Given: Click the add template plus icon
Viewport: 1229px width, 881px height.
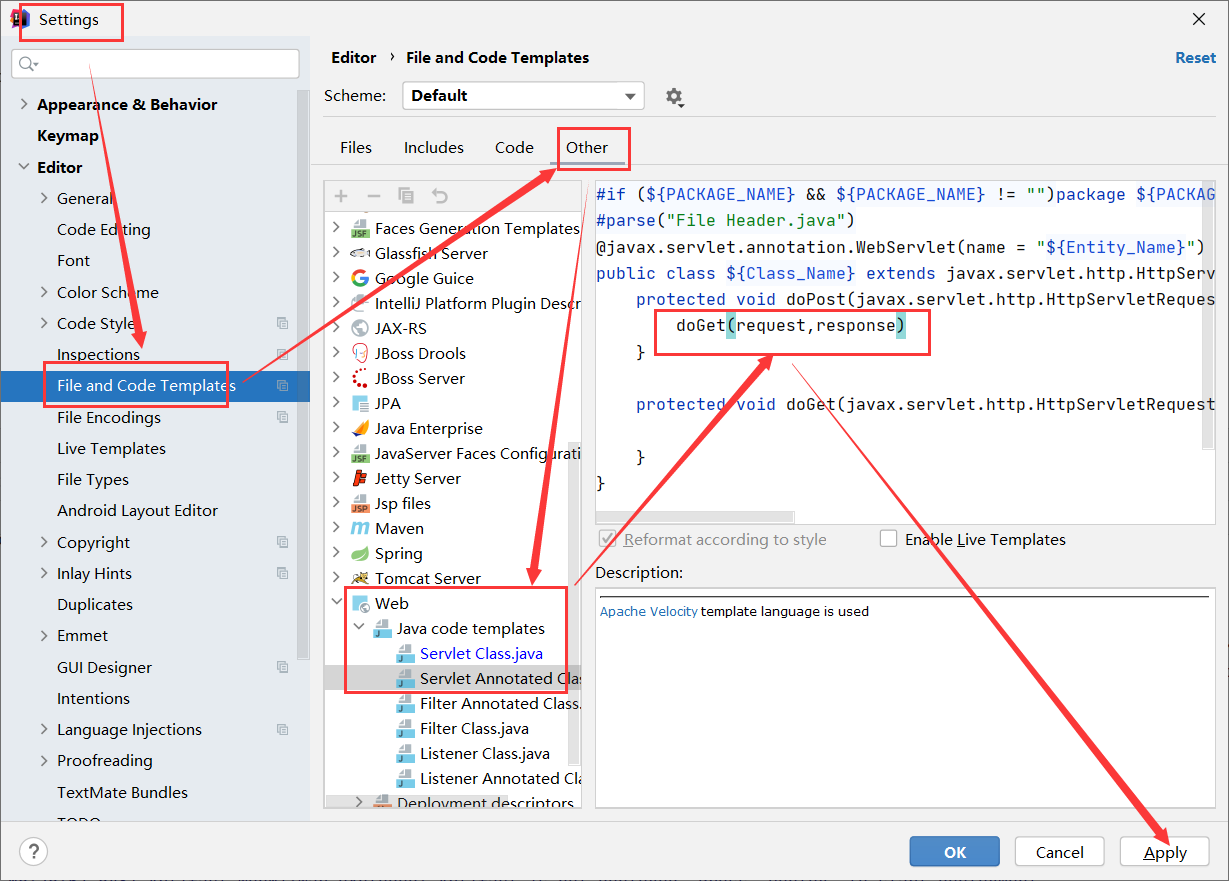Looking at the screenshot, I should click(x=341, y=196).
